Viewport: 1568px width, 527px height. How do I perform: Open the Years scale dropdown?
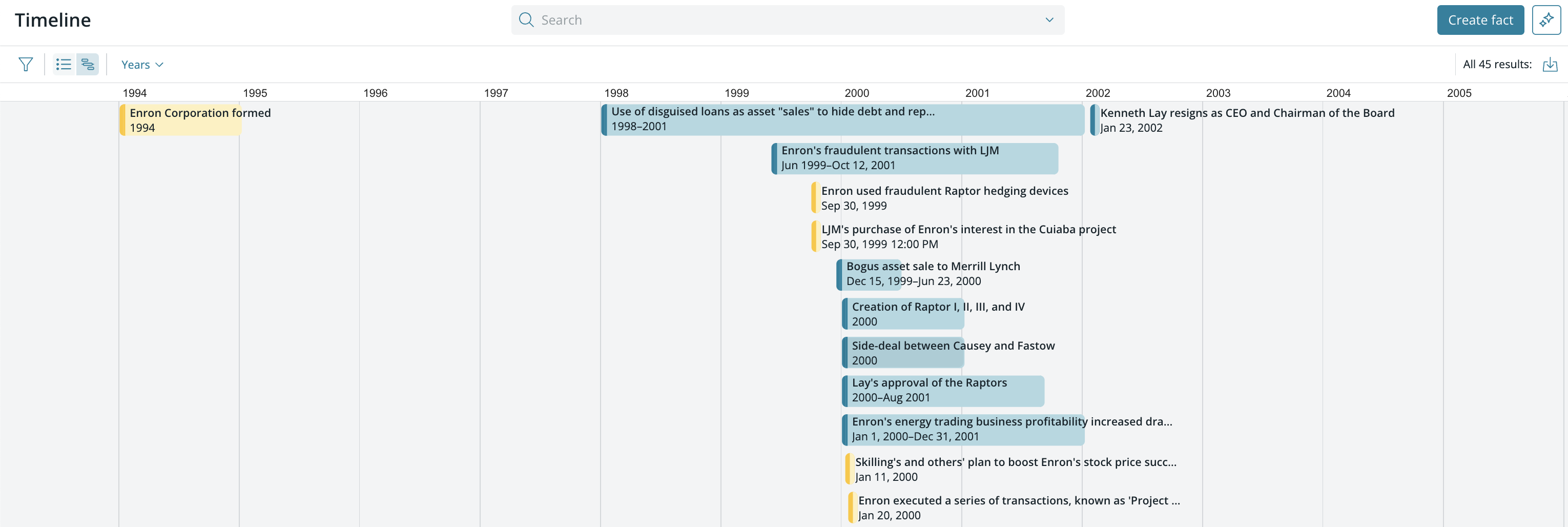click(x=142, y=65)
